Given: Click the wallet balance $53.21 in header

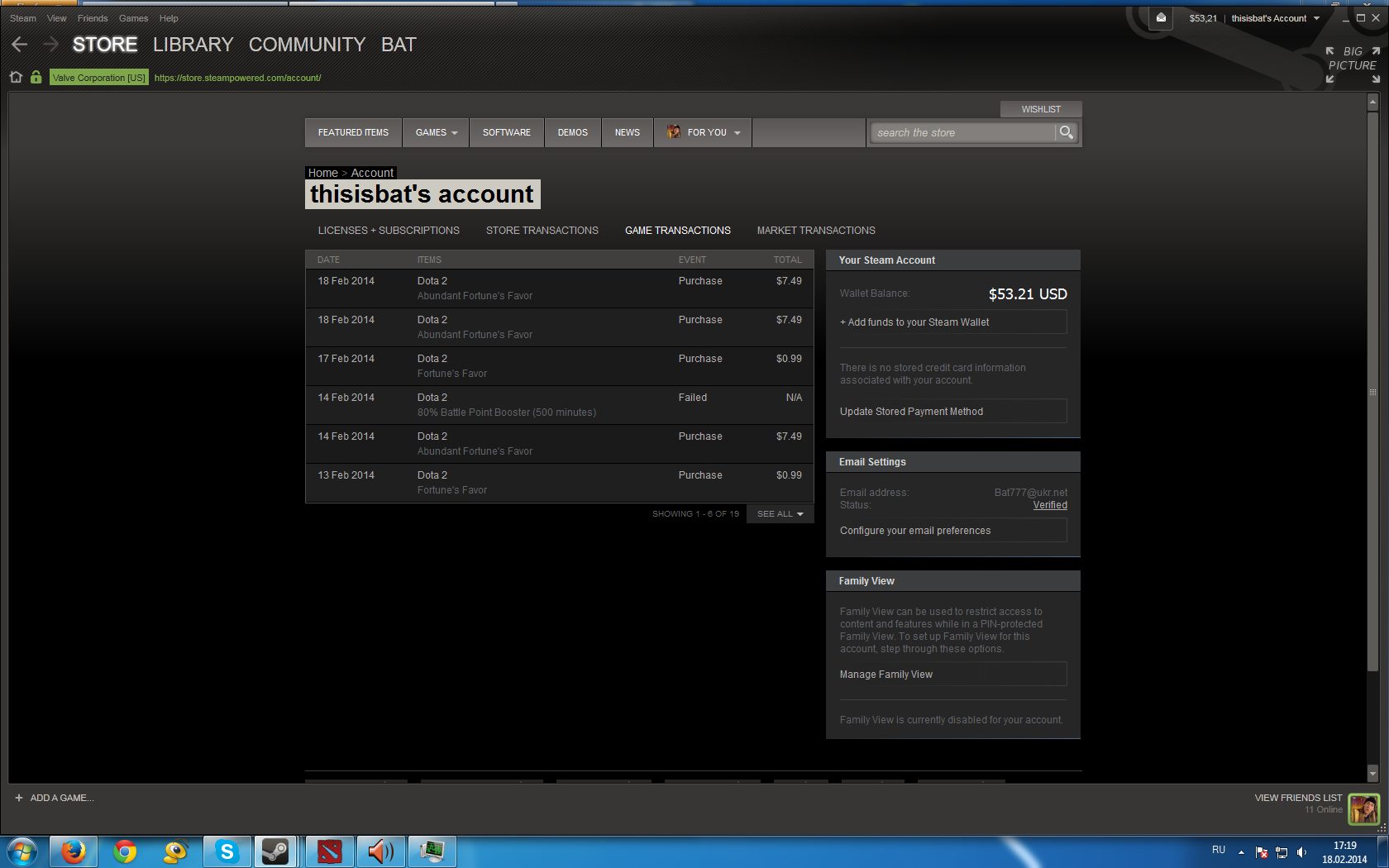Looking at the screenshot, I should coord(1203,18).
